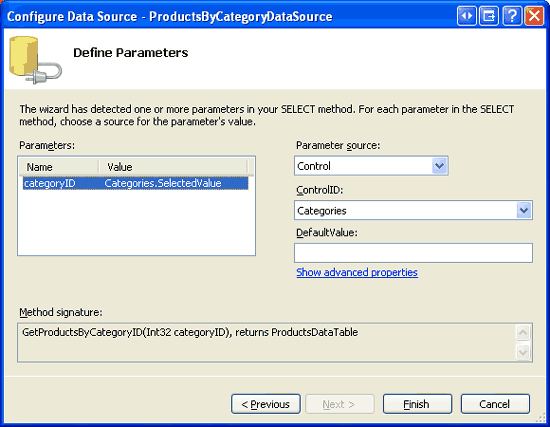This screenshot has width=550, height=427.
Task: Open the Show advanced properties link
Action: pos(357,272)
